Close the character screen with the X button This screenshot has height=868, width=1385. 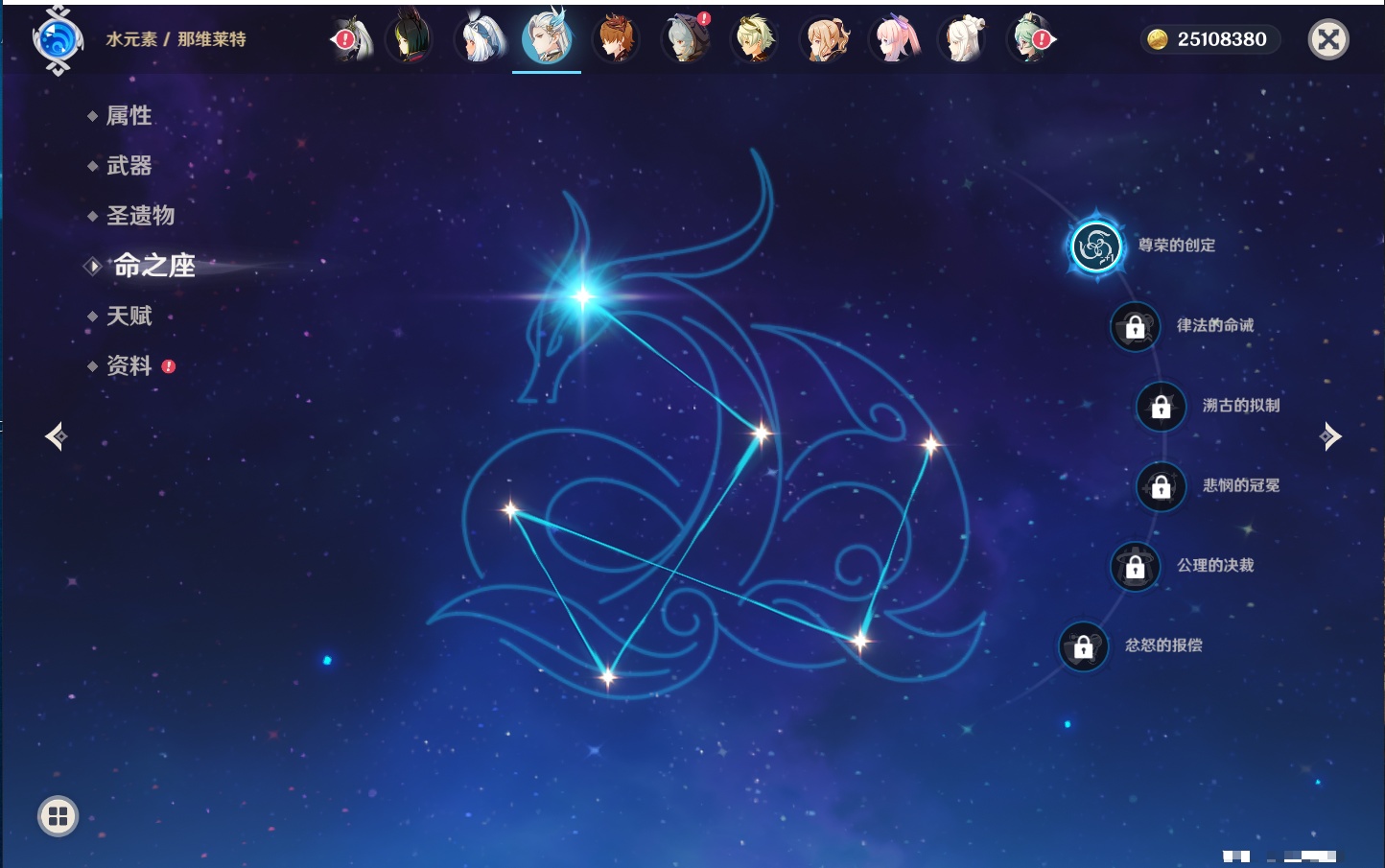coord(1328,39)
